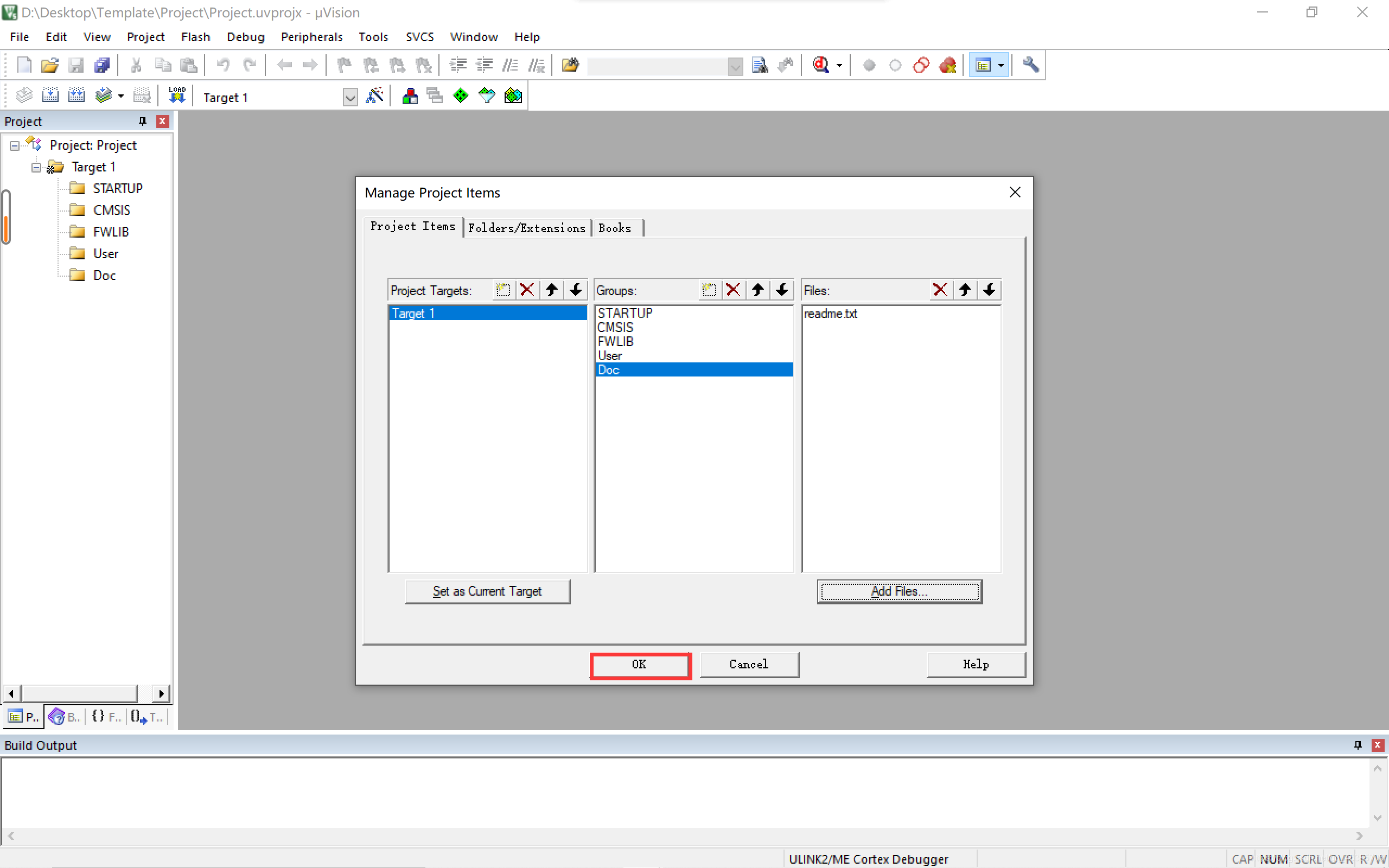Click the OK button
The width and height of the screenshot is (1389, 868).
coord(640,665)
